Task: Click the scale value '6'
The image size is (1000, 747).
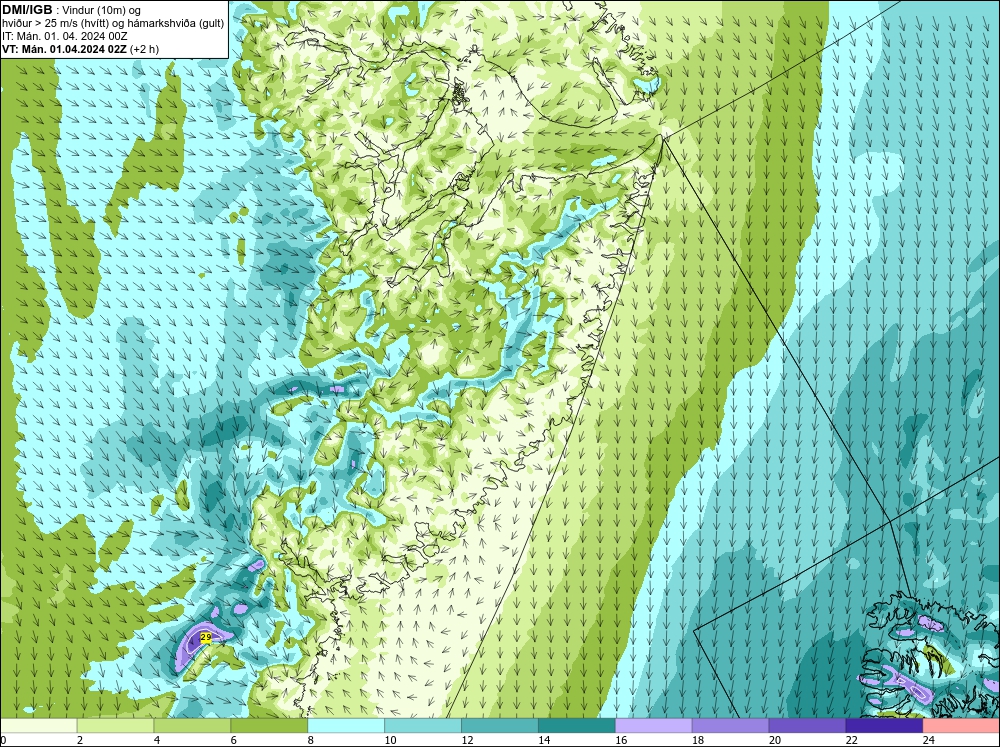Action: (x=233, y=740)
